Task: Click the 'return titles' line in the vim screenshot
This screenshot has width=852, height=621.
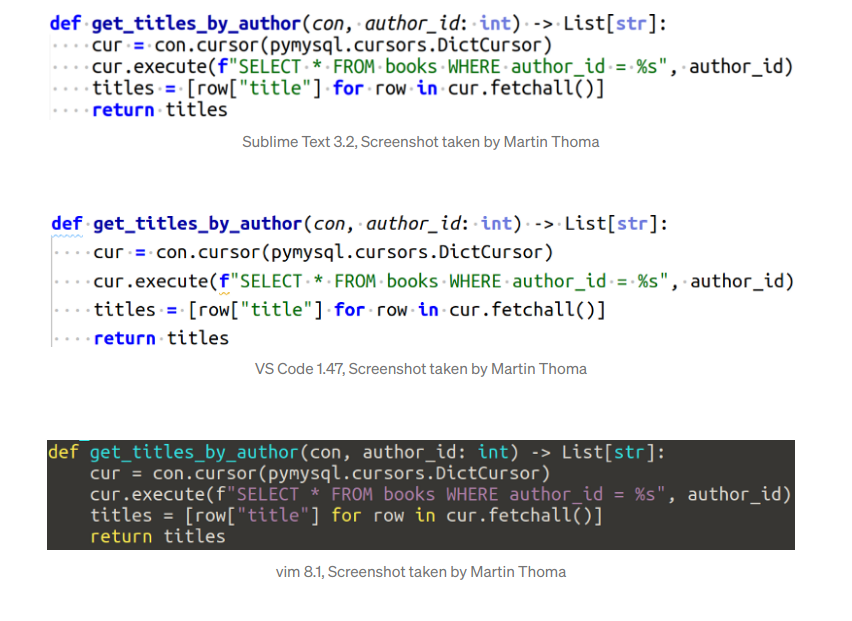Action: pos(158,537)
